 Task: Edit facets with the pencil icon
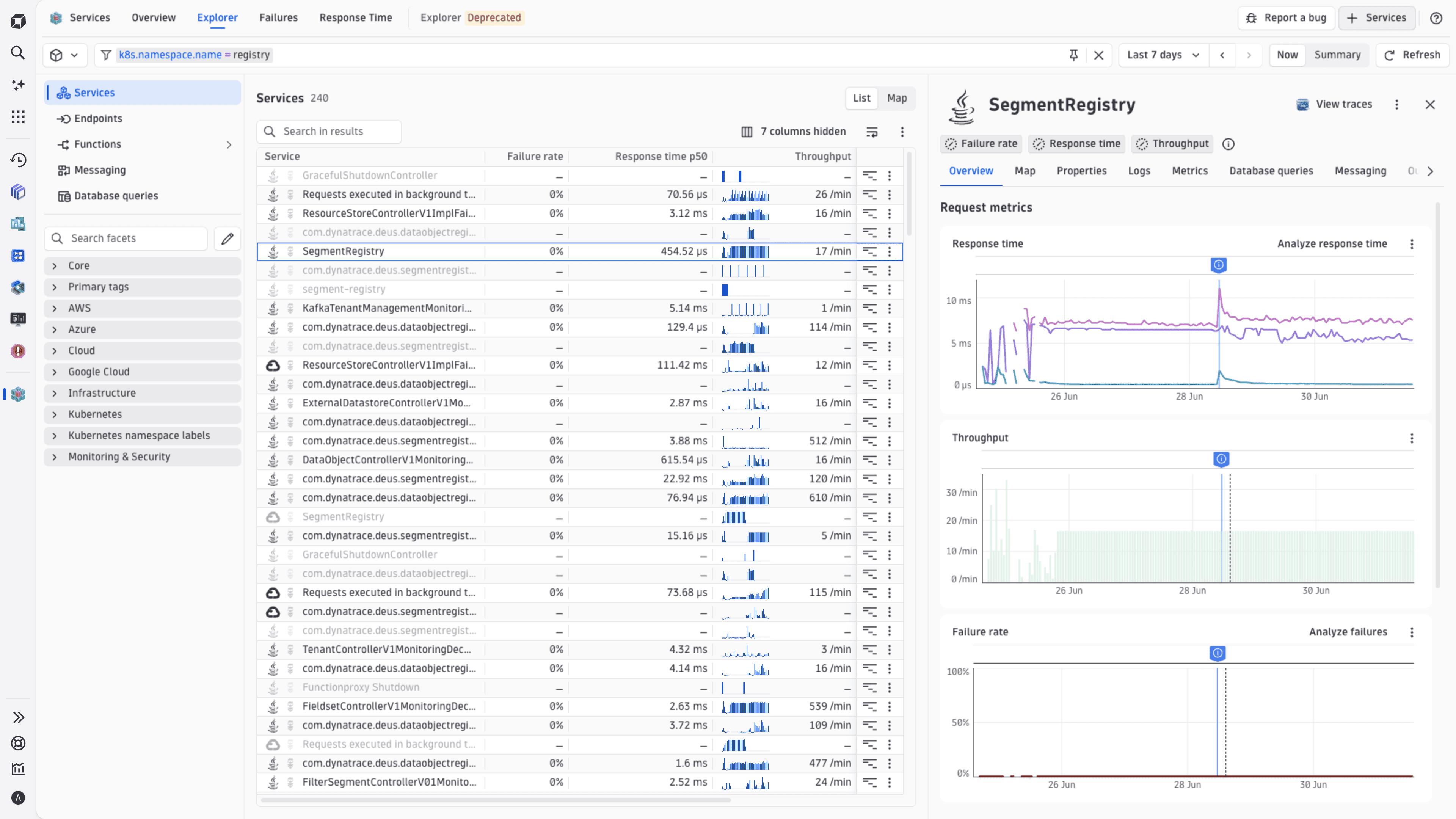(x=227, y=238)
